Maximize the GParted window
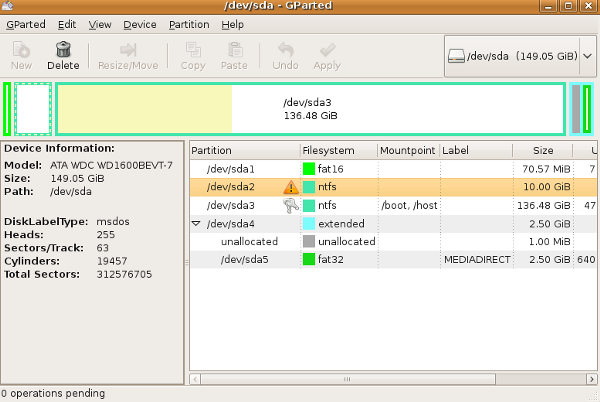 click(569, 6)
